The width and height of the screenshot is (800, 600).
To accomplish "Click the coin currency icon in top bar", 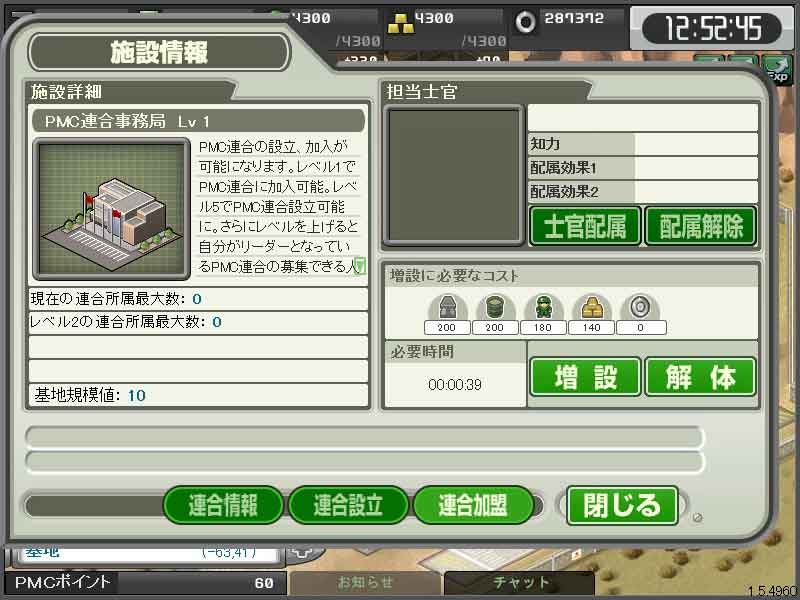I will (525, 22).
